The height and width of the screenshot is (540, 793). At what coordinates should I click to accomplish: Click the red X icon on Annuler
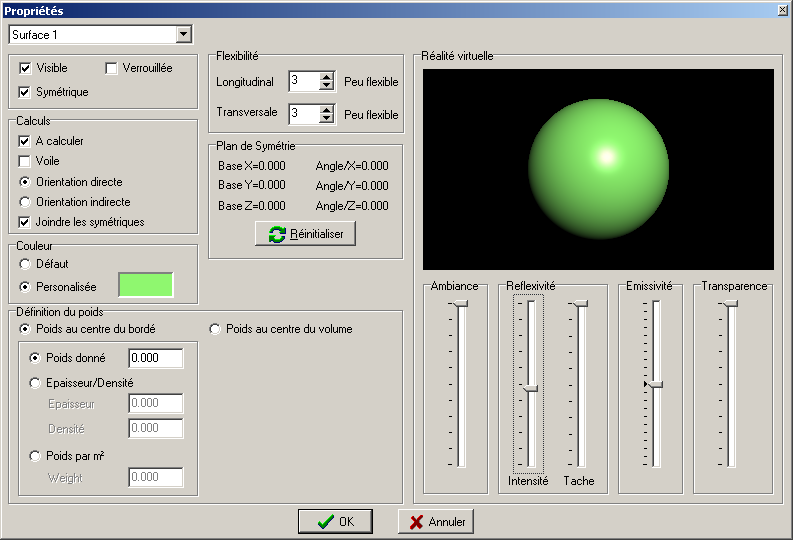point(416,522)
